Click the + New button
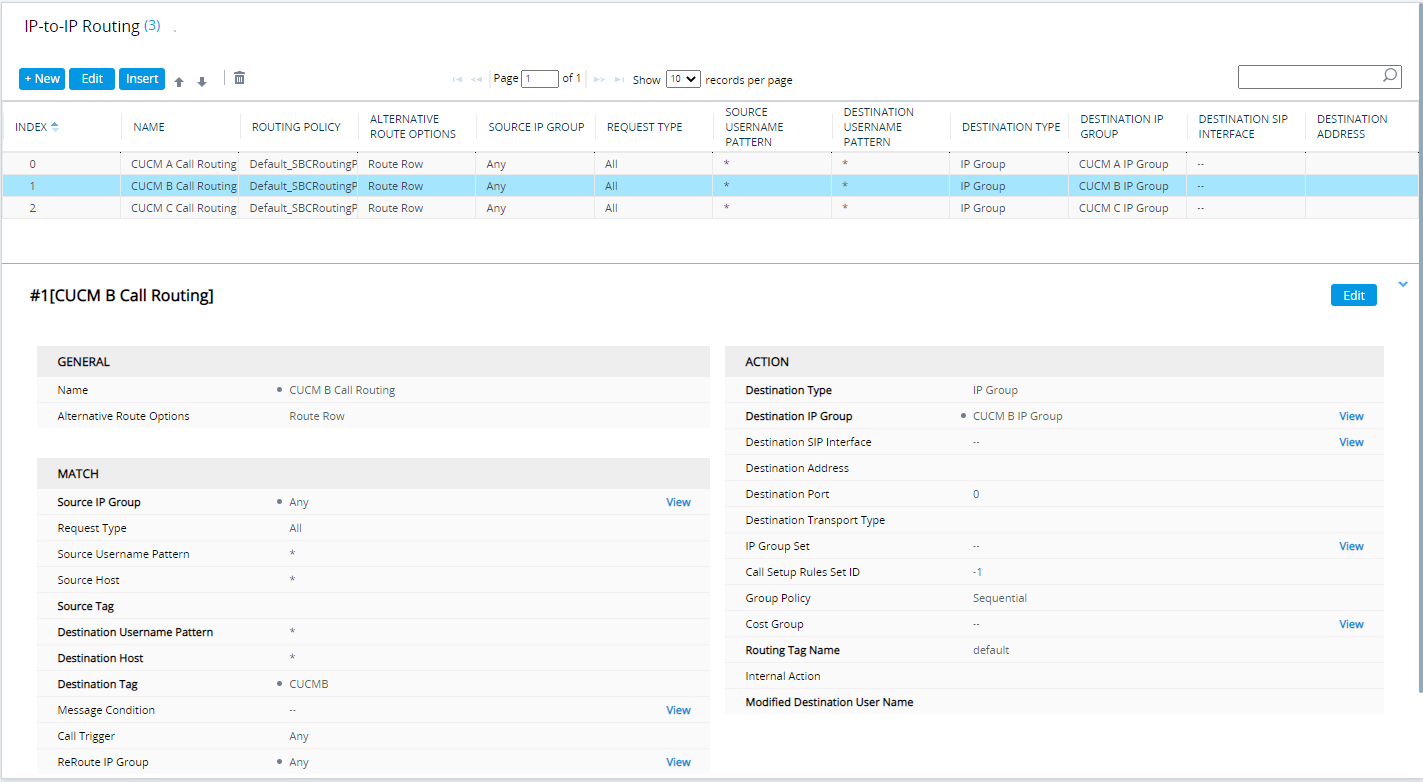This screenshot has height=782, width=1423. 42,79
